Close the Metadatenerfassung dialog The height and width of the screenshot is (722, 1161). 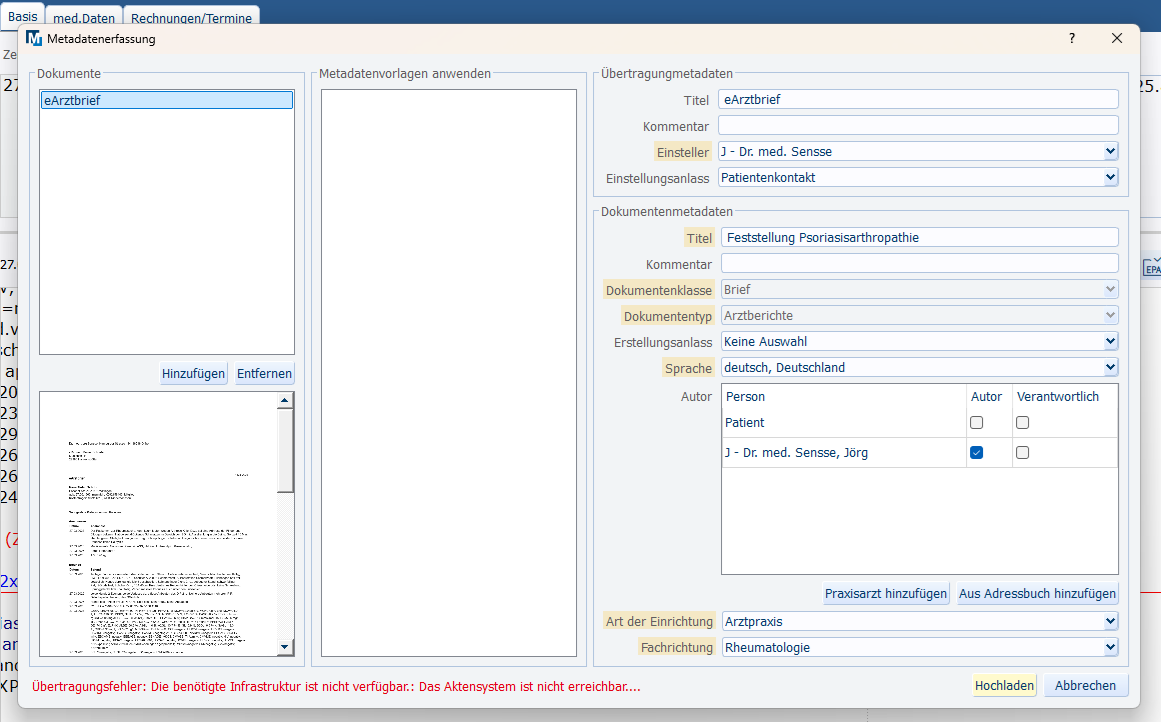[x=1117, y=39]
